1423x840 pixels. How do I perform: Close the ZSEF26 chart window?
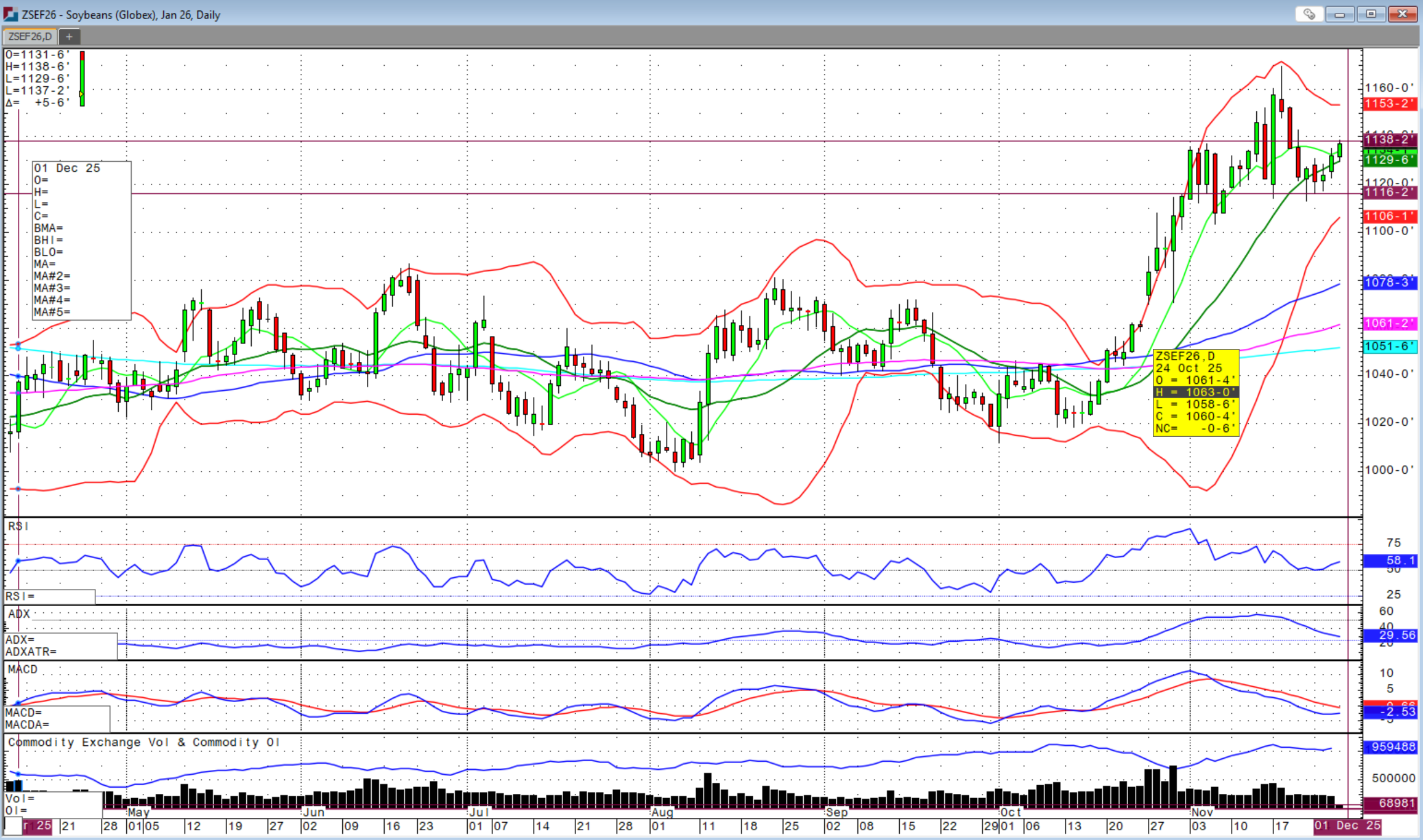point(1403,14)
